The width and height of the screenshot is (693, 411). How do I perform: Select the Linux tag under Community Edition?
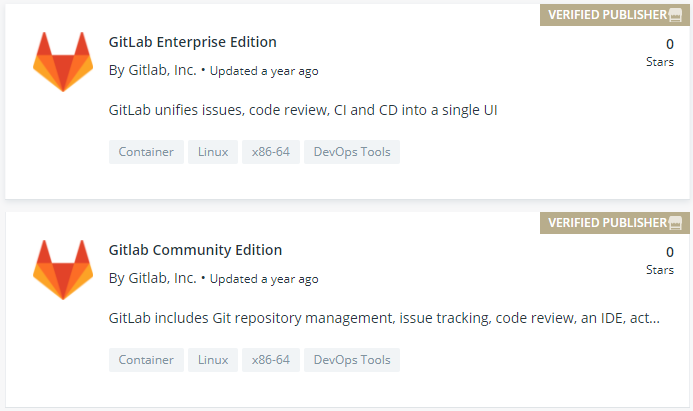pos(213,360)
